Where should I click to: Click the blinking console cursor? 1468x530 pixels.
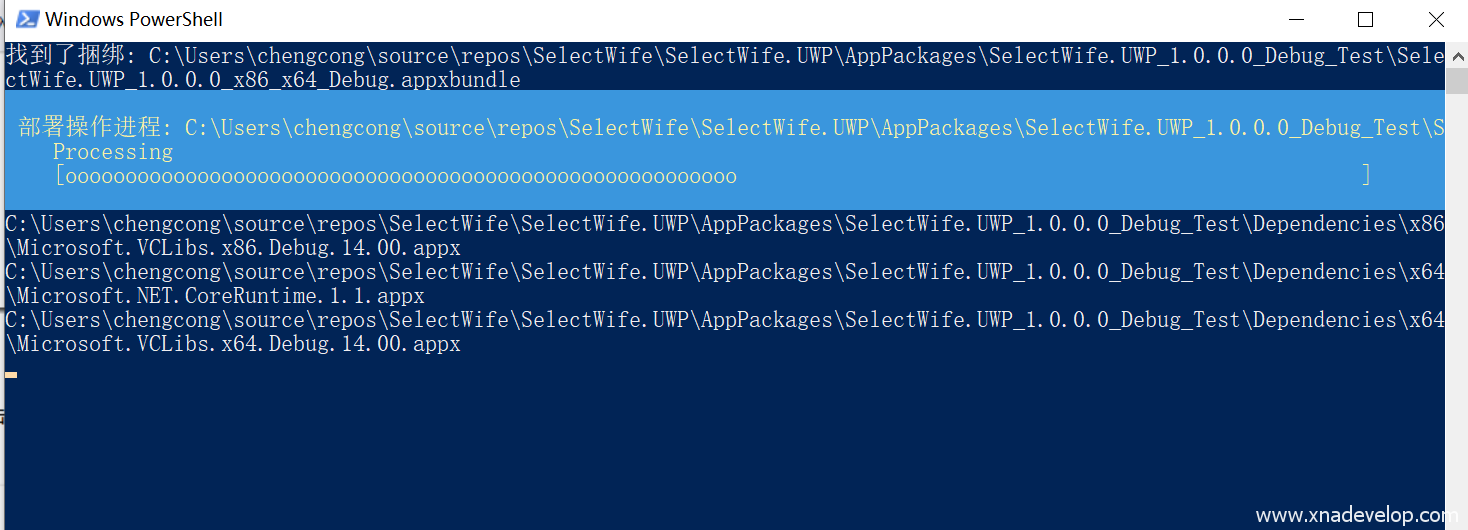(x=11, y=375)
